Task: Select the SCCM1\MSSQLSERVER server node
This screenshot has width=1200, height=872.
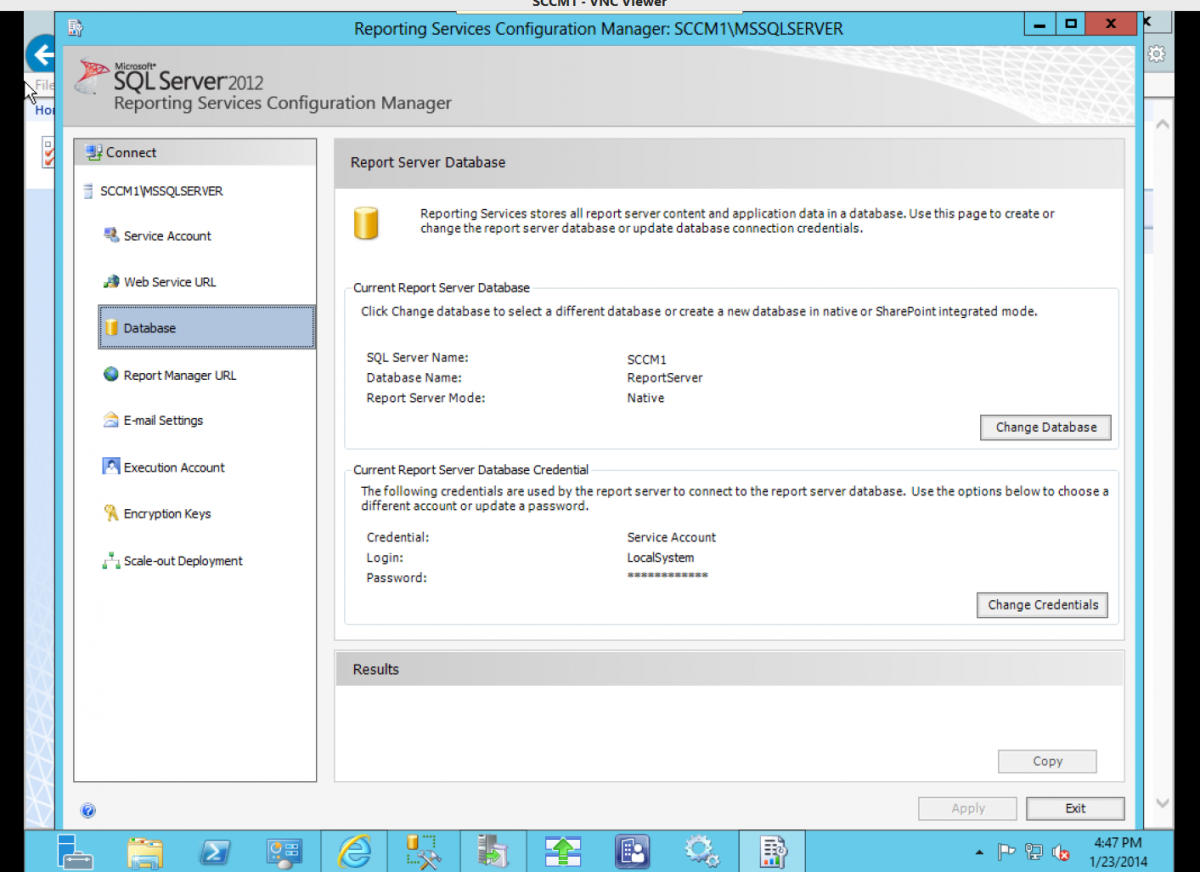Action: click(x=161, y=191)
